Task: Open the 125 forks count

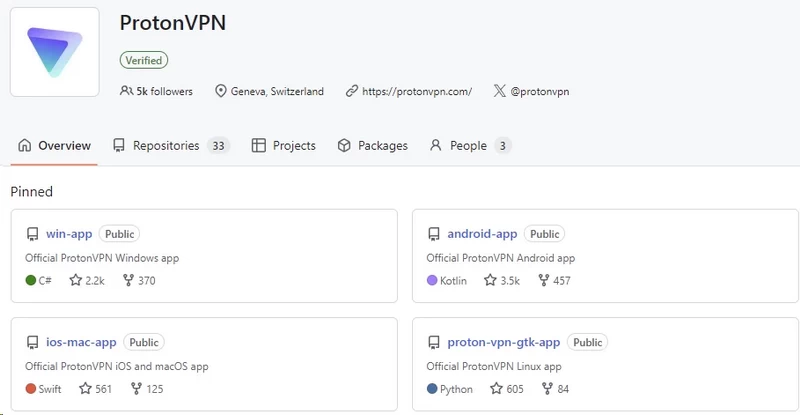Action: [x=155, y=389]
